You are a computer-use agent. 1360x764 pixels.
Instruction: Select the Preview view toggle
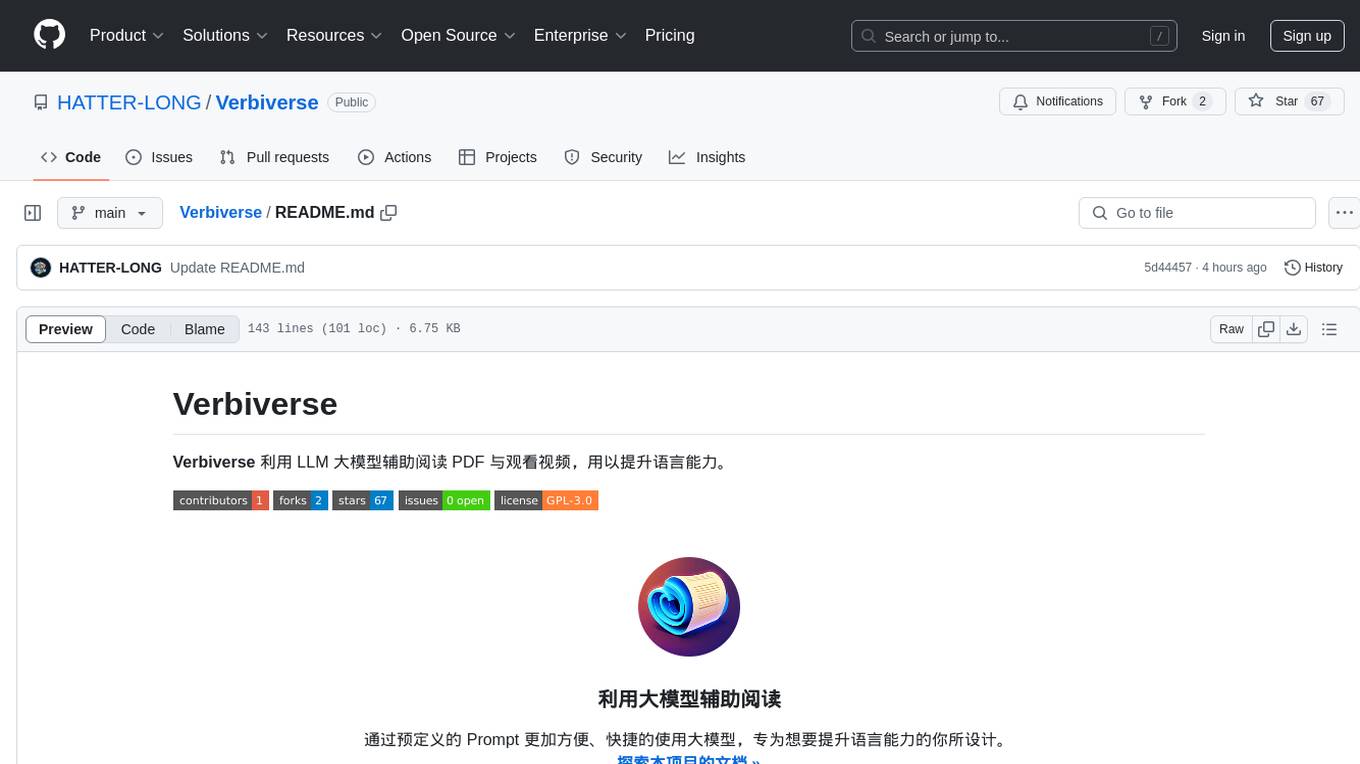(x=66, y=329)
